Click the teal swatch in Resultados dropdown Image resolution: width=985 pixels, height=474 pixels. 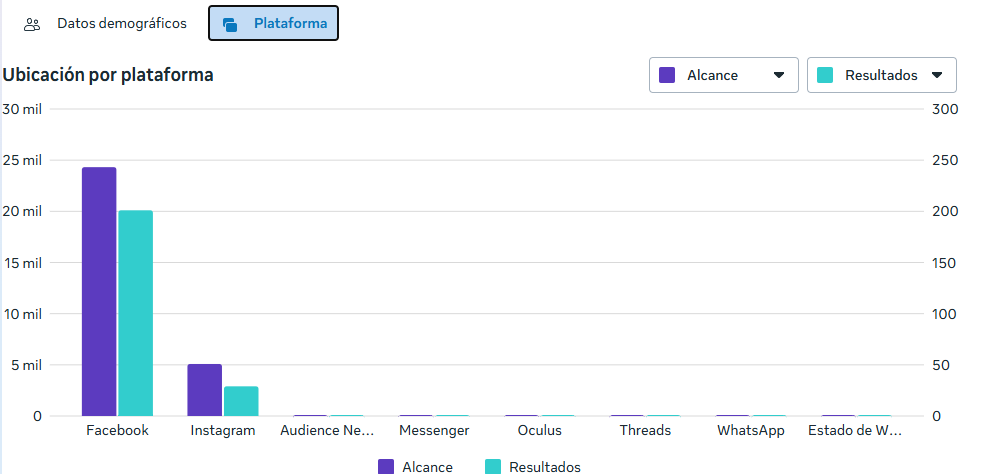point(825,75)
